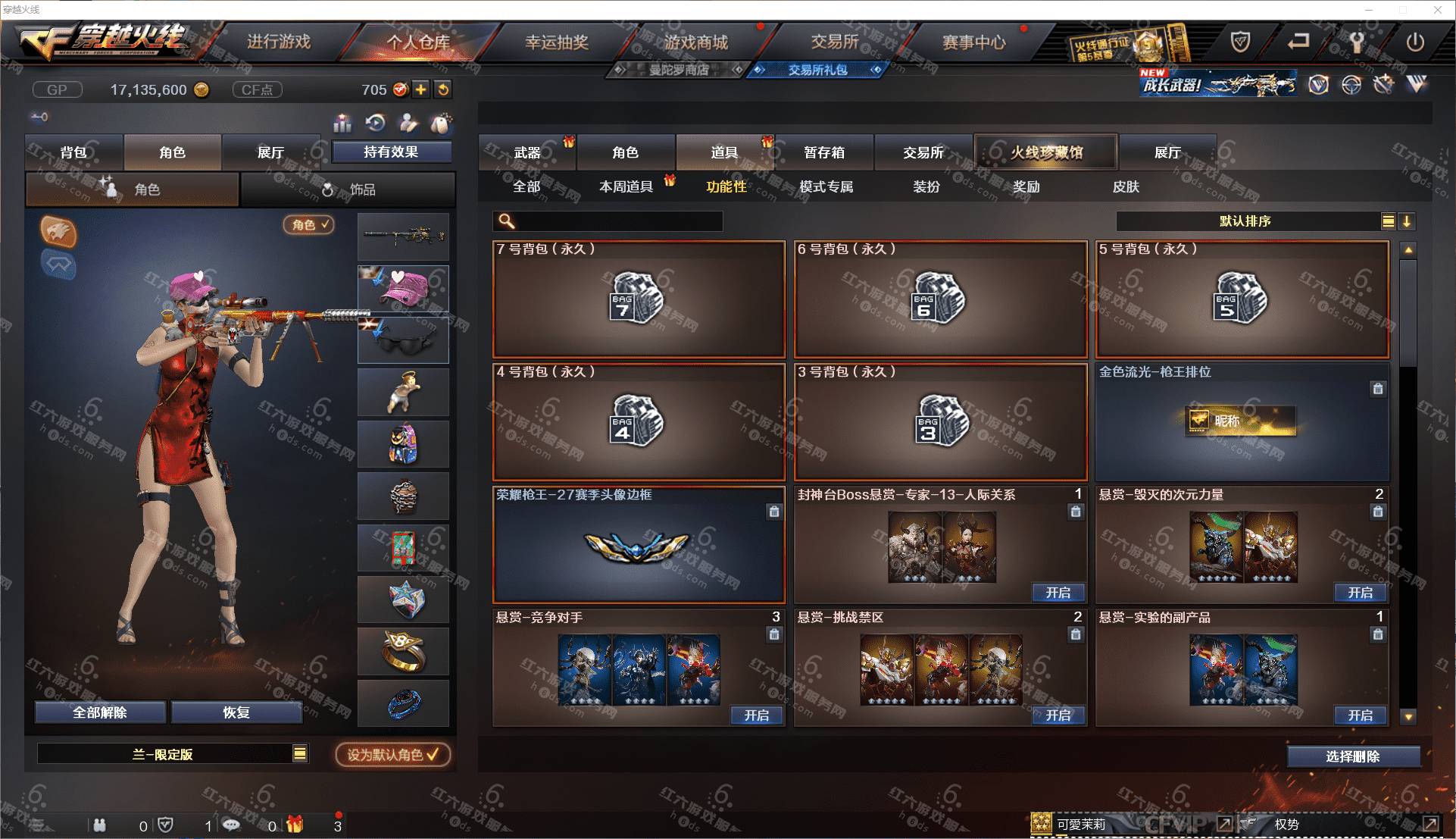Toggle sort direction arrow beside 默认排序
Screen dimensions: 1456x839
1407,221
